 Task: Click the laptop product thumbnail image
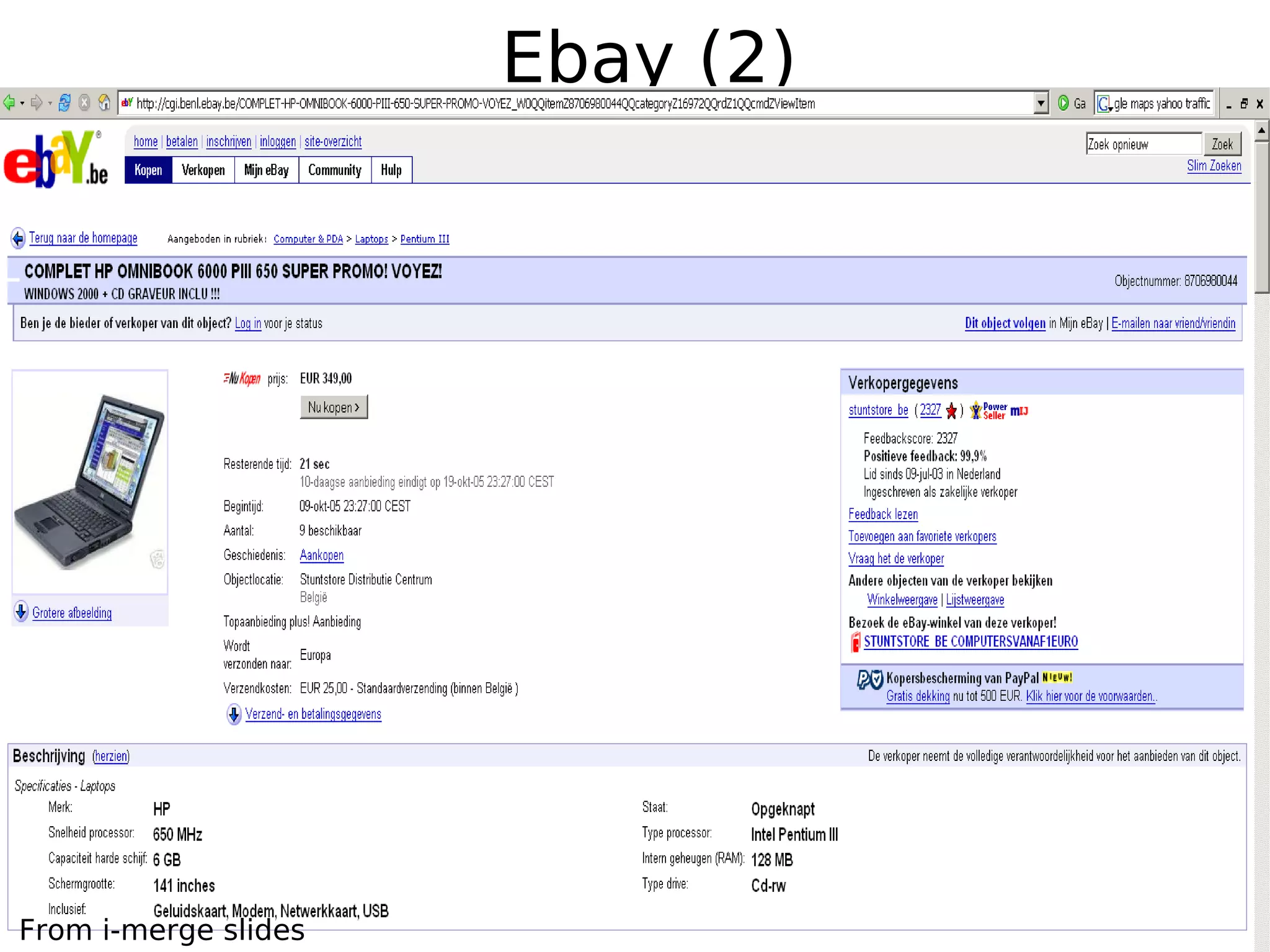(90, 481)
